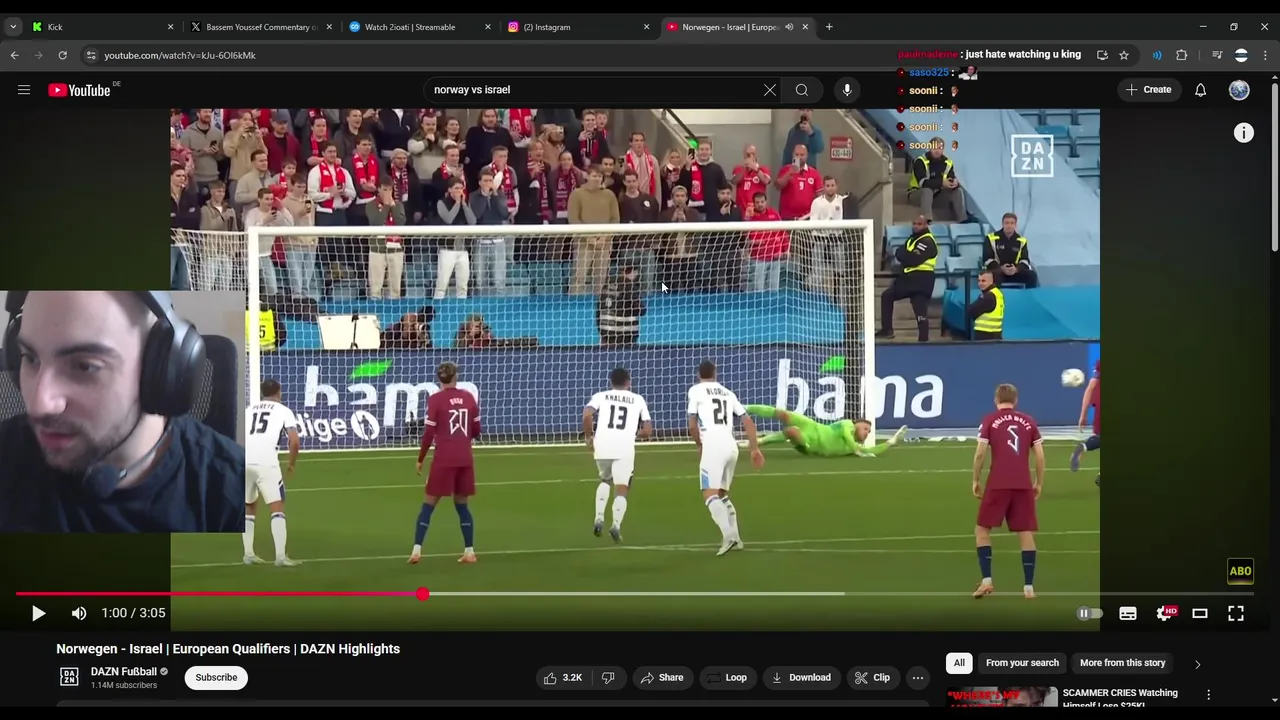Screen dimensions: 1280x720
Task: Install app icon in address bar
Action: (1102, 55)
